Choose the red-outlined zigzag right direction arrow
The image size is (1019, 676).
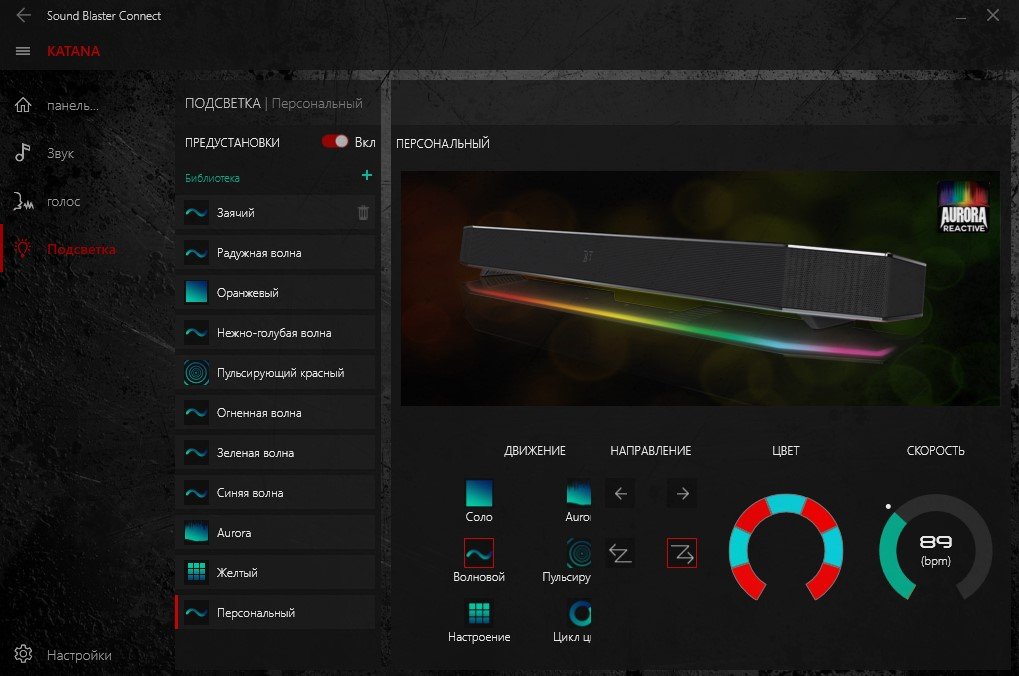pos(682,553)
